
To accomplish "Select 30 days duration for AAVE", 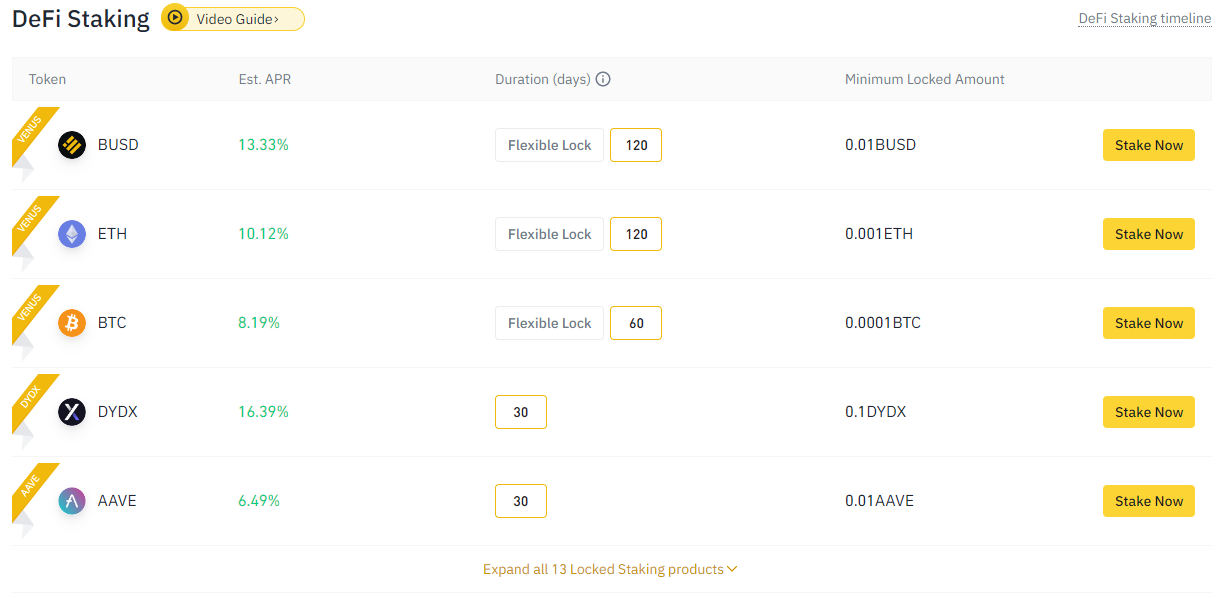I will pyautogui.click(x=521, y=501).
